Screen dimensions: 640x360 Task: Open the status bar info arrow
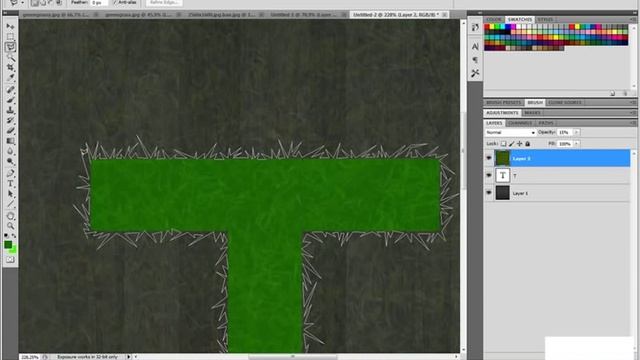[129, 357]
